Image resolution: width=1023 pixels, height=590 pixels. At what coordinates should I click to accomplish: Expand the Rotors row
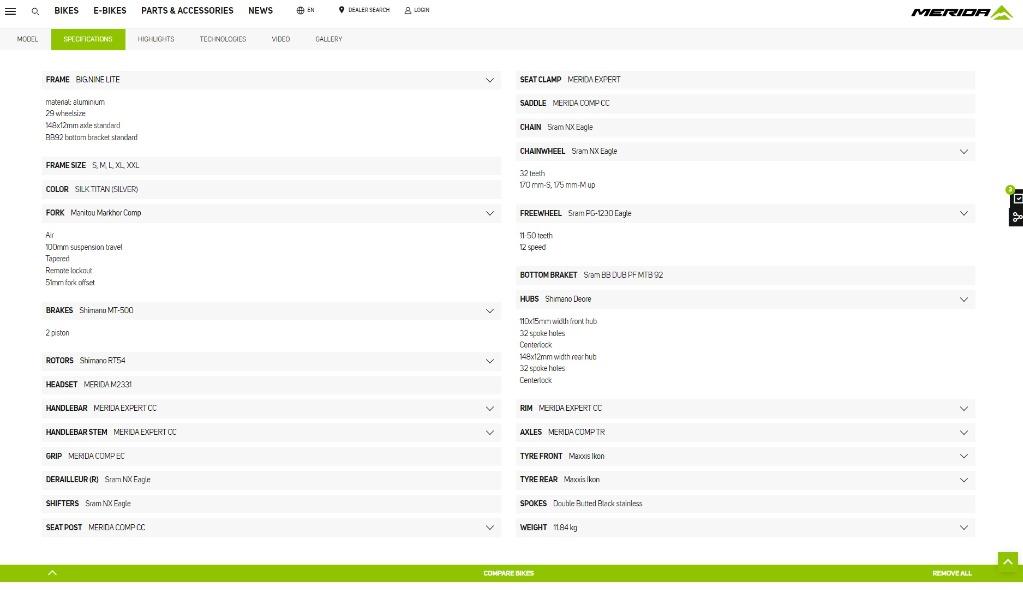[x=271, y=361]
